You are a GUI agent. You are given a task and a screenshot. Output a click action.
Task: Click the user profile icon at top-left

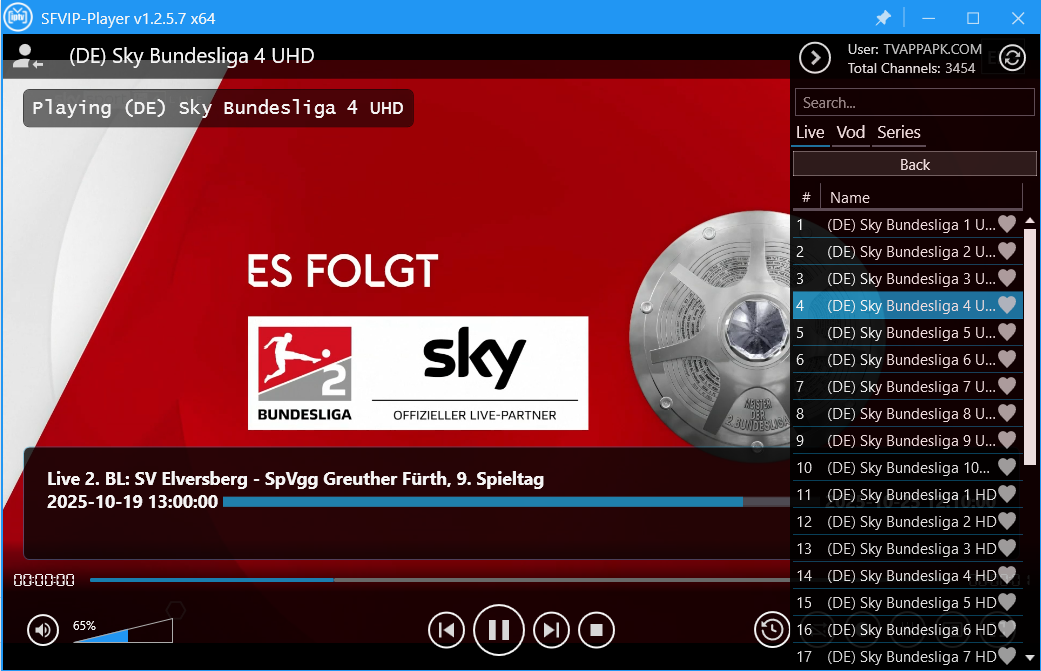coord(27,57)
